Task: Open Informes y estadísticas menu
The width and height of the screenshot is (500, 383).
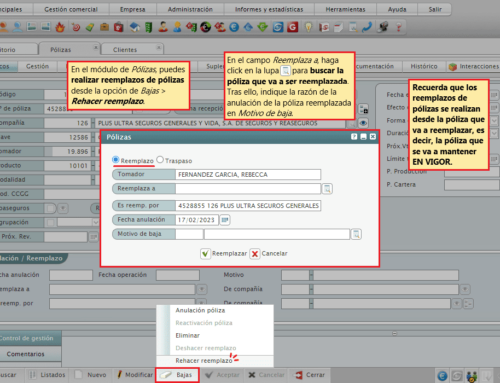Action: click(x=269, y=9)
